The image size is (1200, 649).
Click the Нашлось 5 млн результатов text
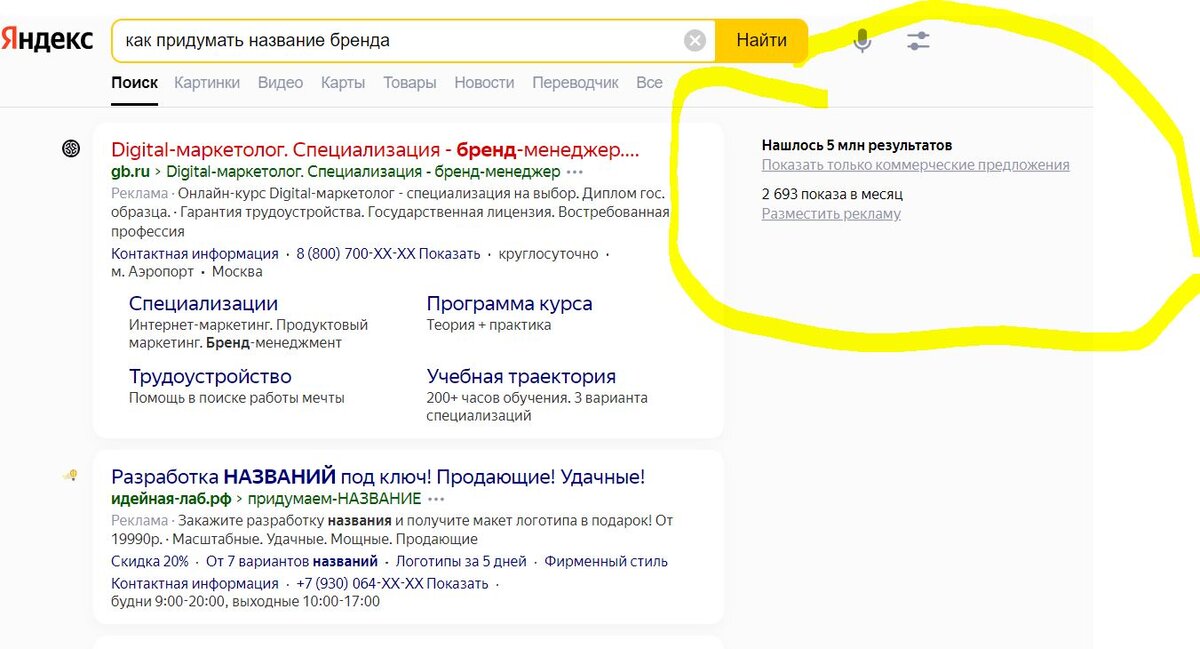[x=857, y=145]
